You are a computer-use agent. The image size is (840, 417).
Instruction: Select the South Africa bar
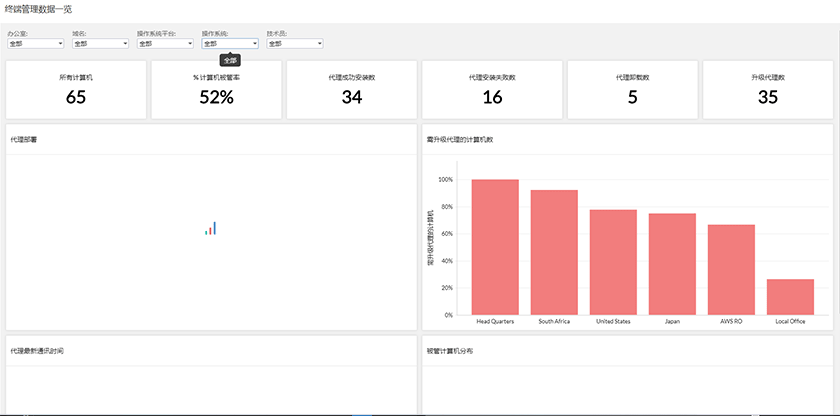pyautogui.click(x=554, y=252)
